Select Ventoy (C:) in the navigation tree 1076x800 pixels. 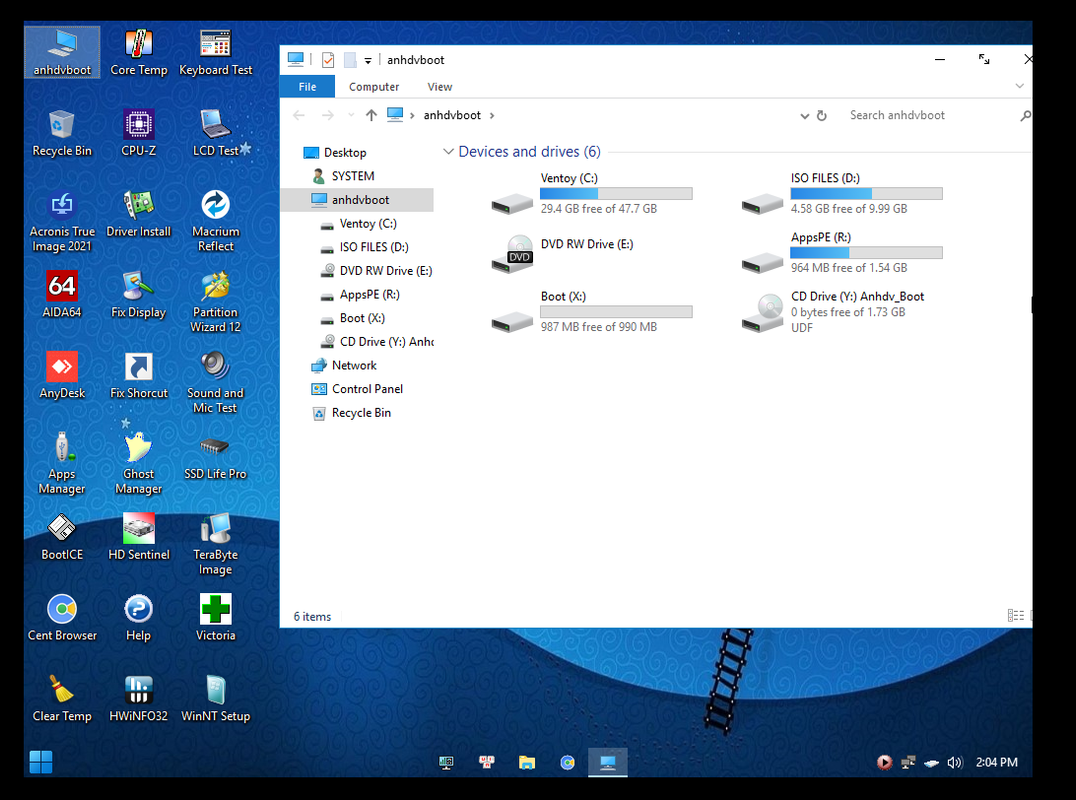[x=368, y=224]
